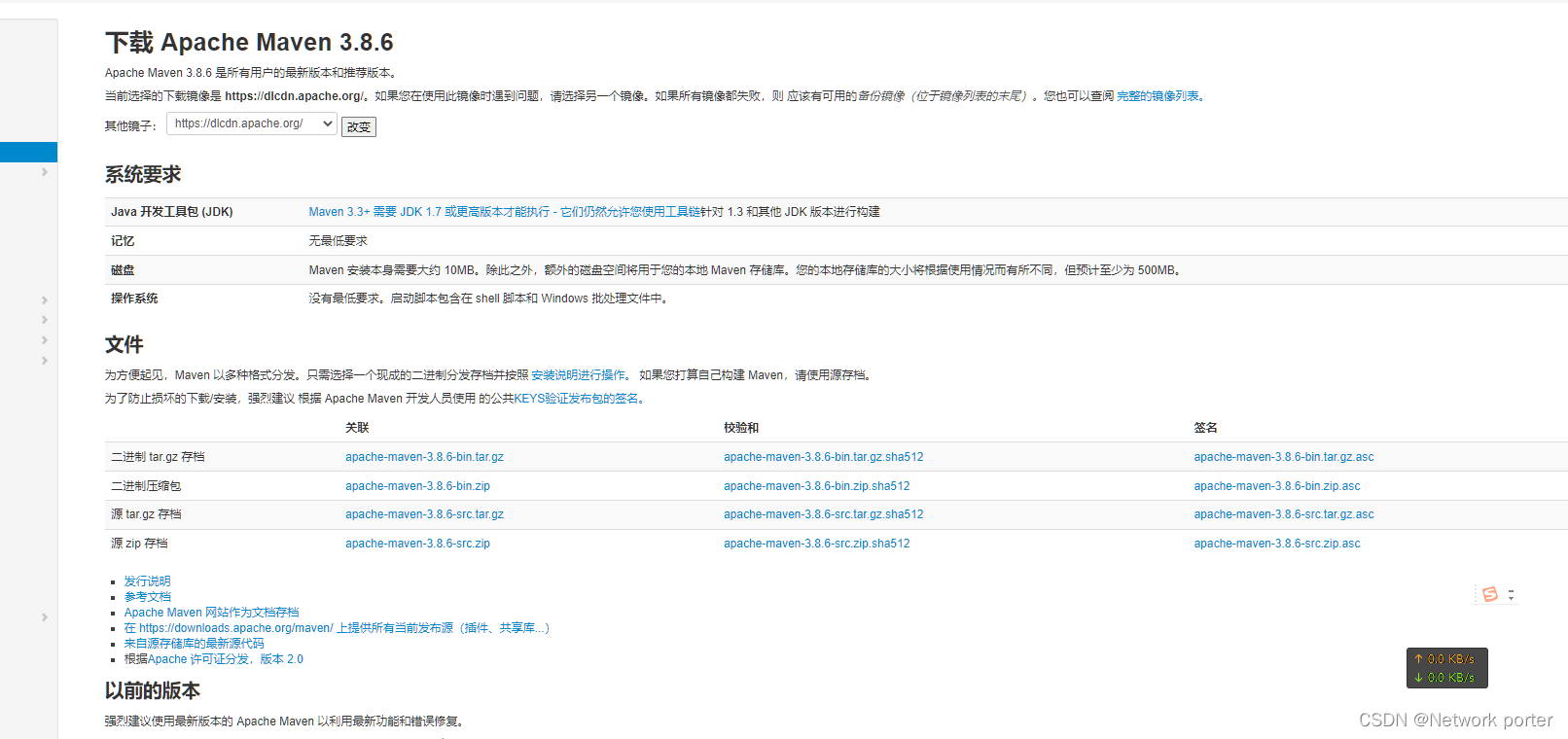The height and width of the screenshot is (739, 1568).
Task: Open apache-maven-3.8.6-src.zip.asc signature
Action: point(1277,544)
